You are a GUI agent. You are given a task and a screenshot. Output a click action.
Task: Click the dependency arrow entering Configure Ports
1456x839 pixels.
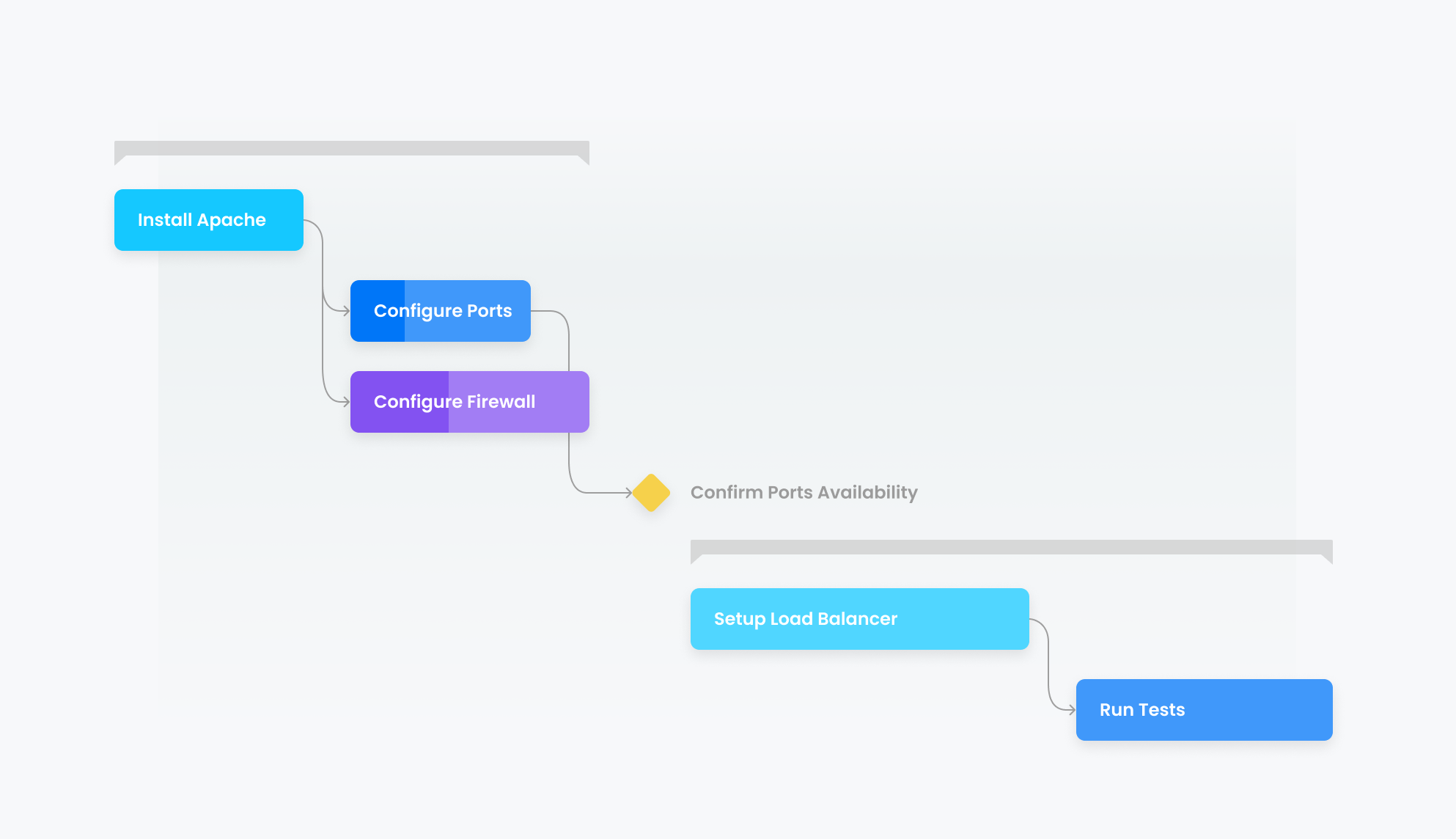[345, 311]
